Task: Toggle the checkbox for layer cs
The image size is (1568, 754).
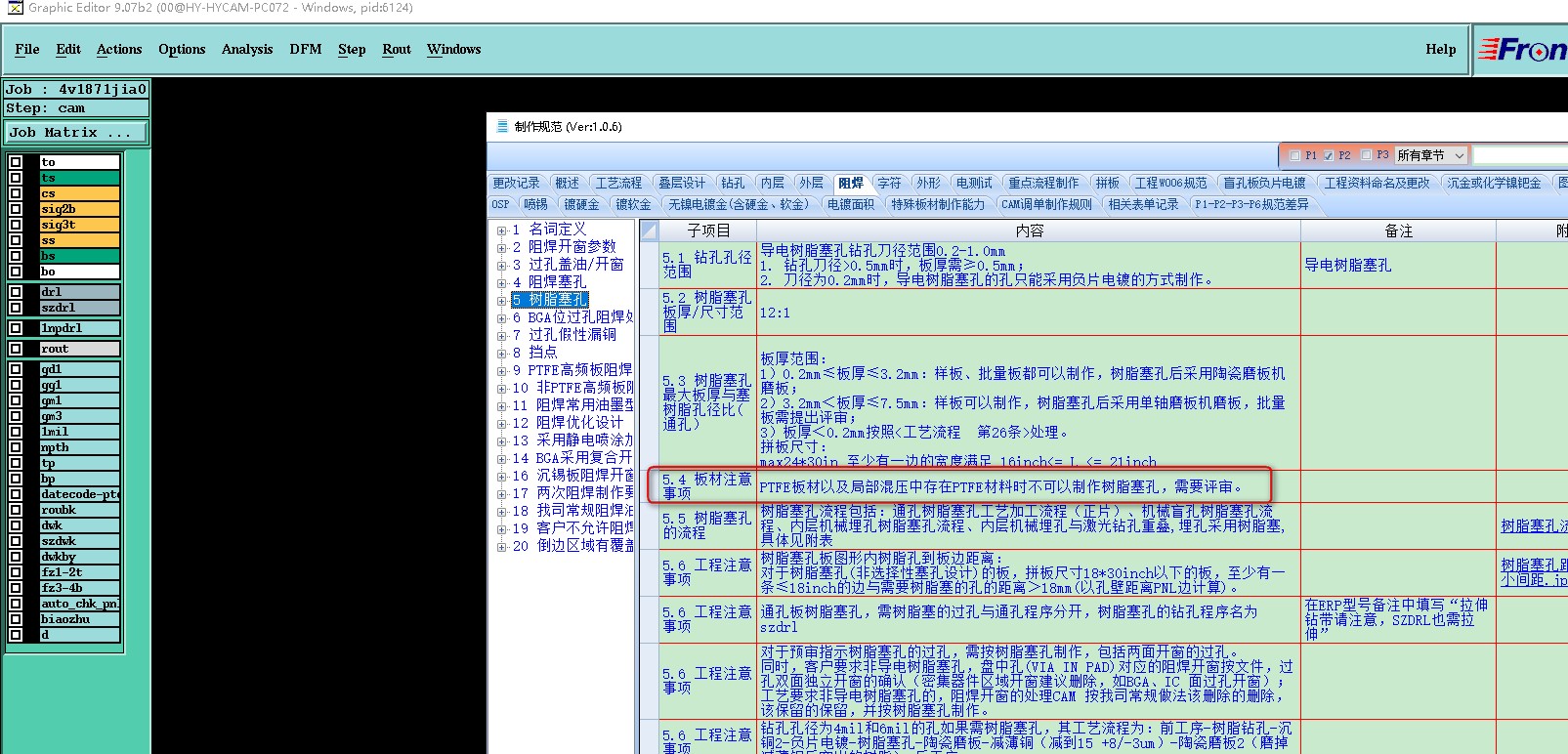Action: tap(16, 193)
